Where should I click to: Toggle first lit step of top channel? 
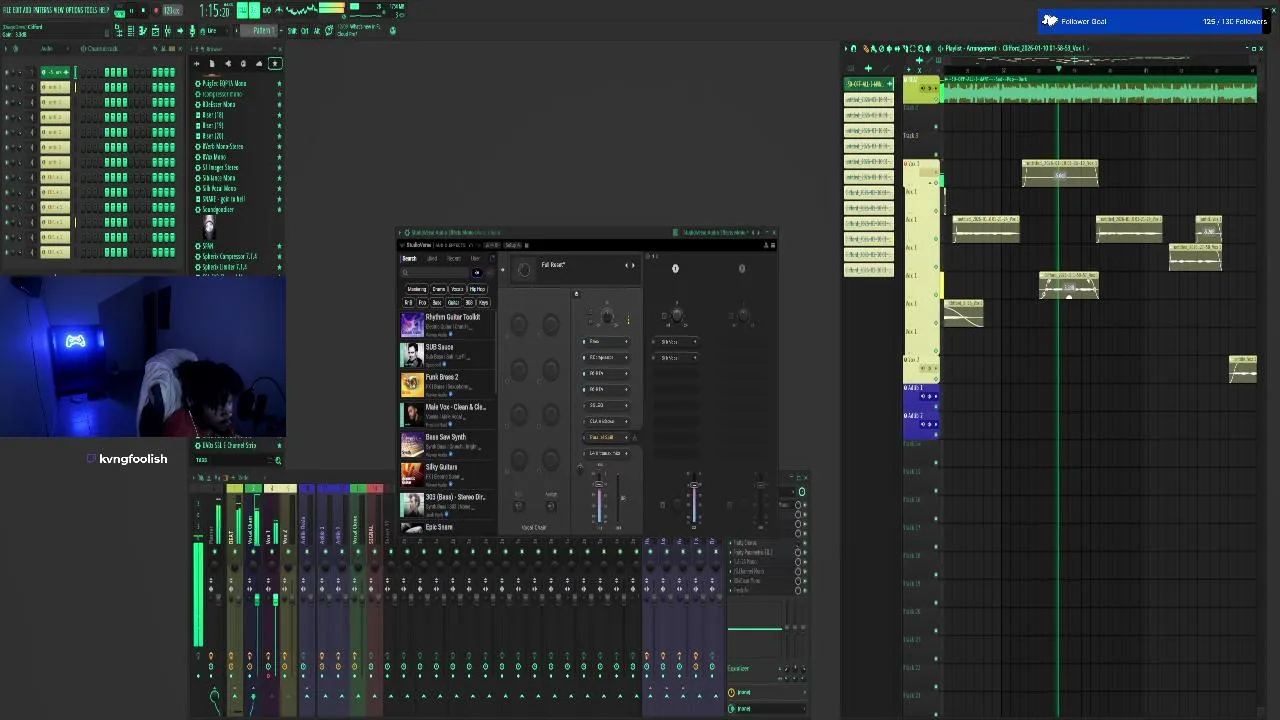coord(108,72)
